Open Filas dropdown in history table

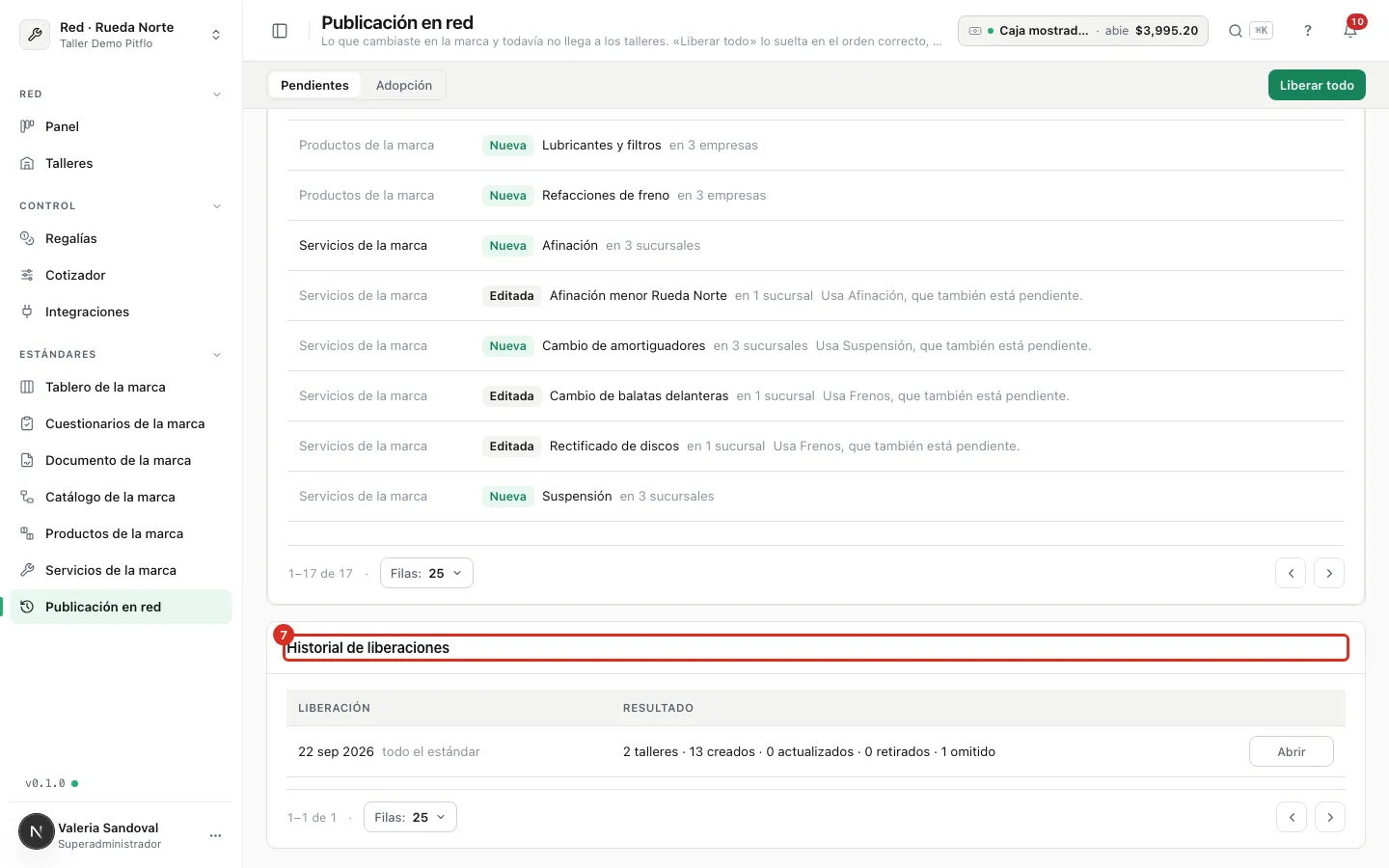(x=410, y=817)
